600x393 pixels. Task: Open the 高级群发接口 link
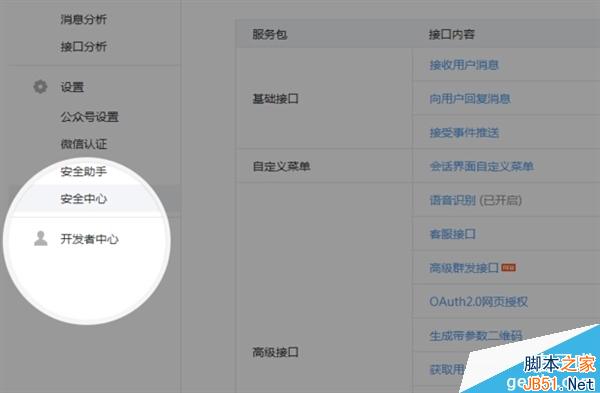point(464,268)
